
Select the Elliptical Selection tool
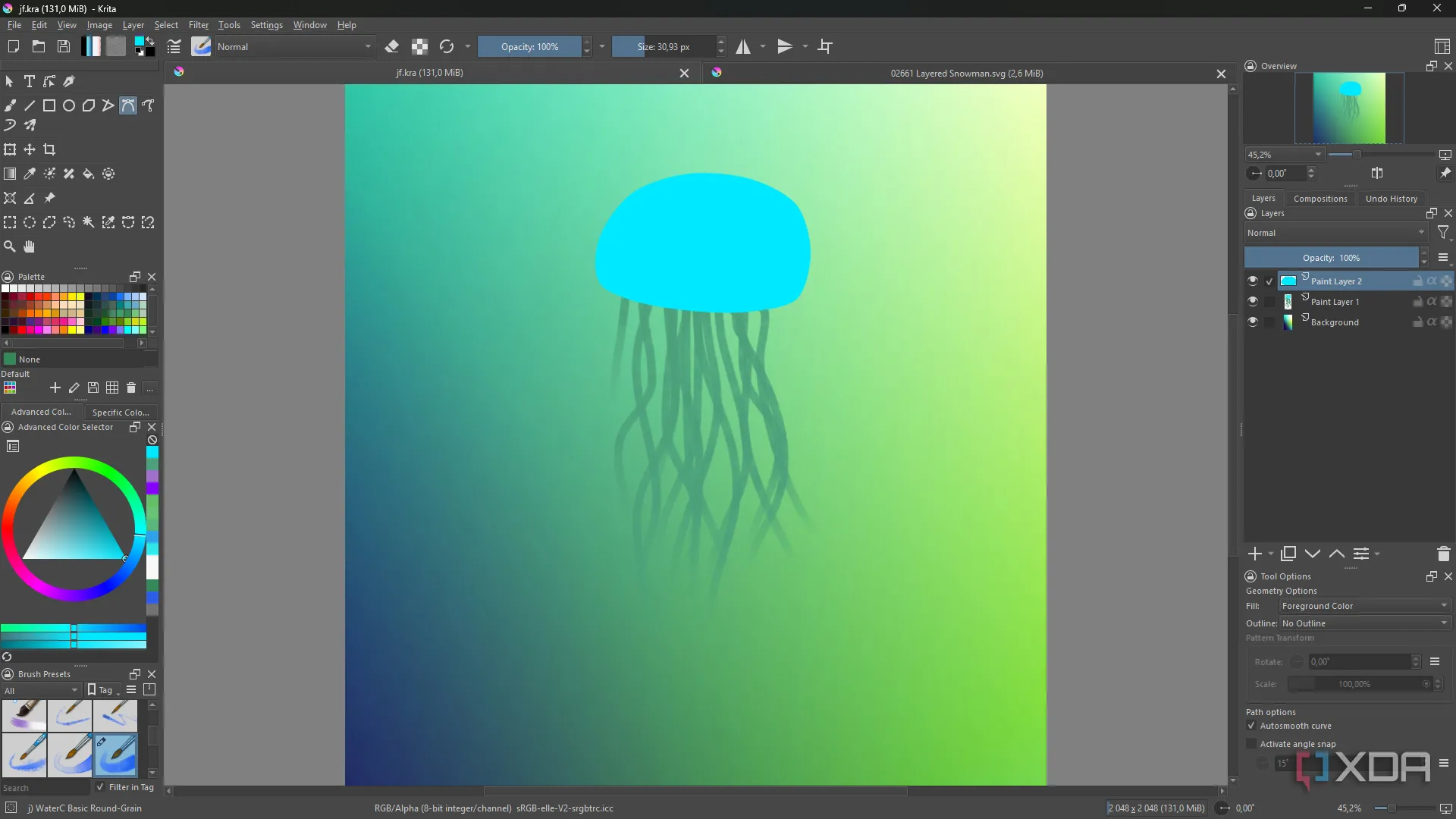[30, 222]
